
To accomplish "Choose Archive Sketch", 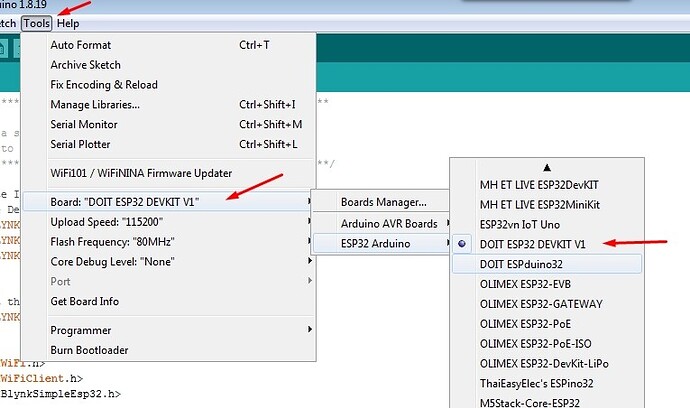I will (169, 65).
